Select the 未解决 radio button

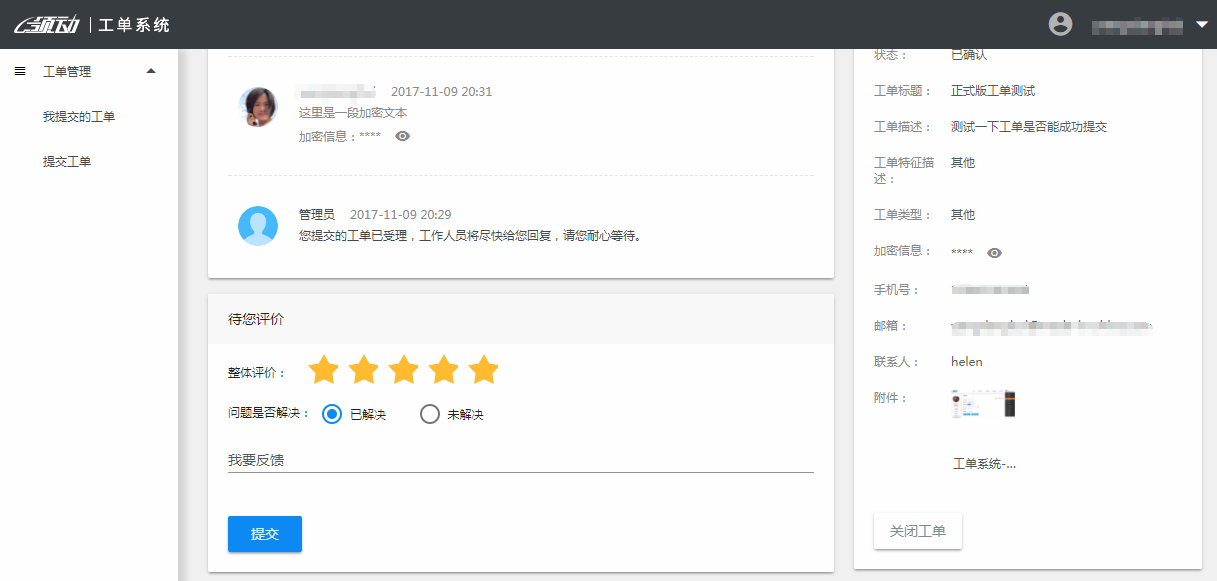pyautogui.click(x=430, y=414)
